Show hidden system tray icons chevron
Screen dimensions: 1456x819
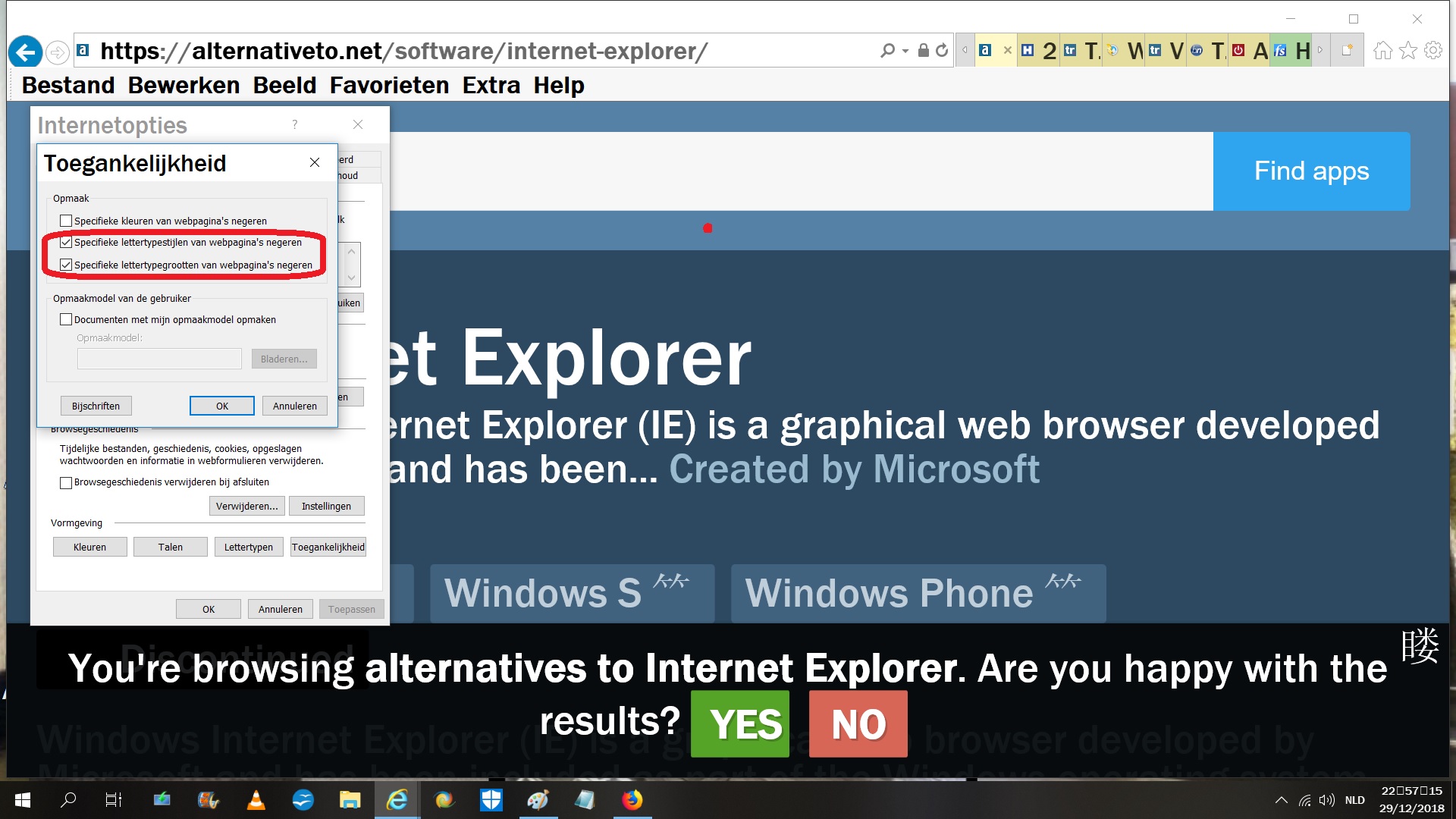(1281, 800)
